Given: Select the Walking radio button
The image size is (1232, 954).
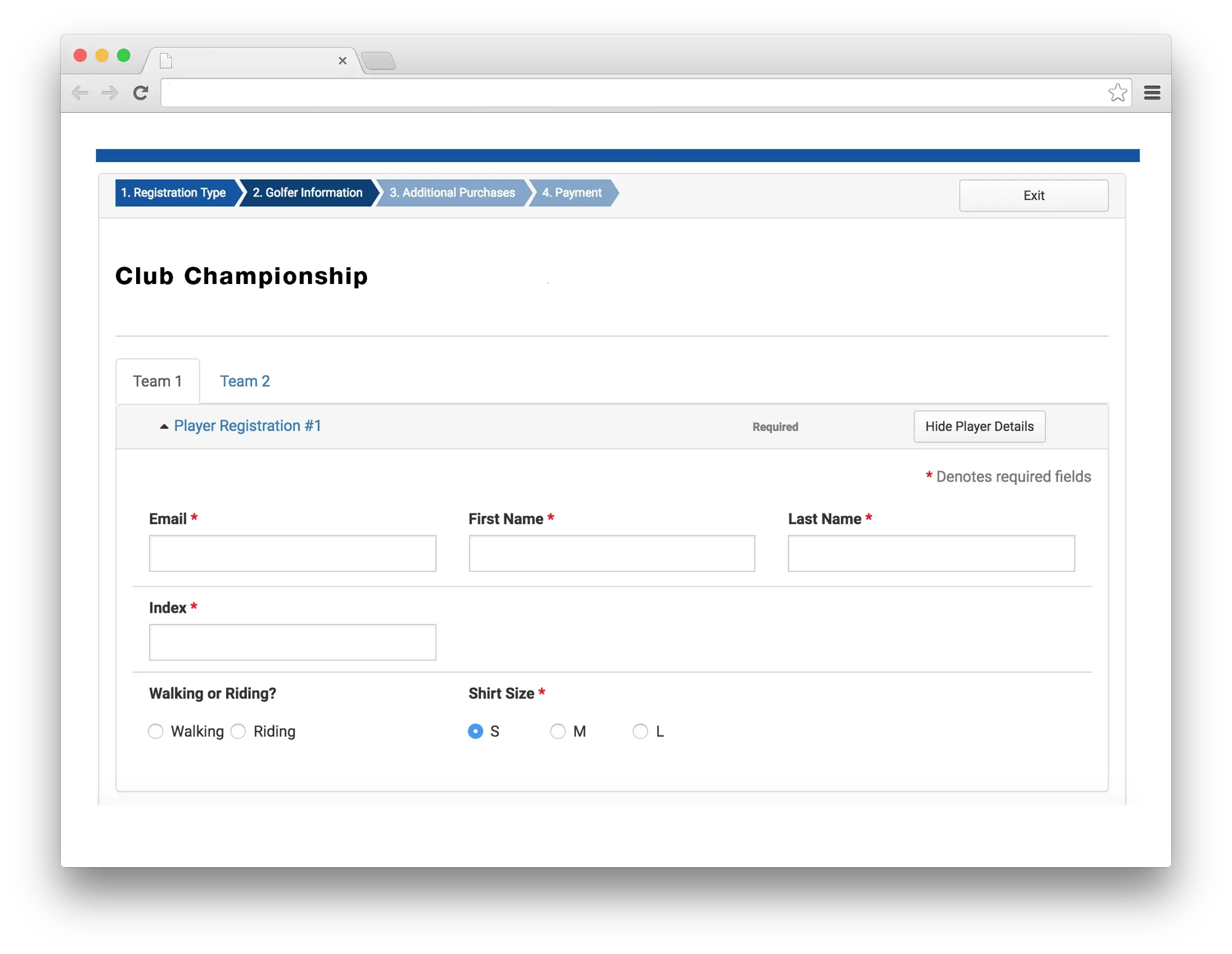Looking at the screenshot, I should 157,731.
